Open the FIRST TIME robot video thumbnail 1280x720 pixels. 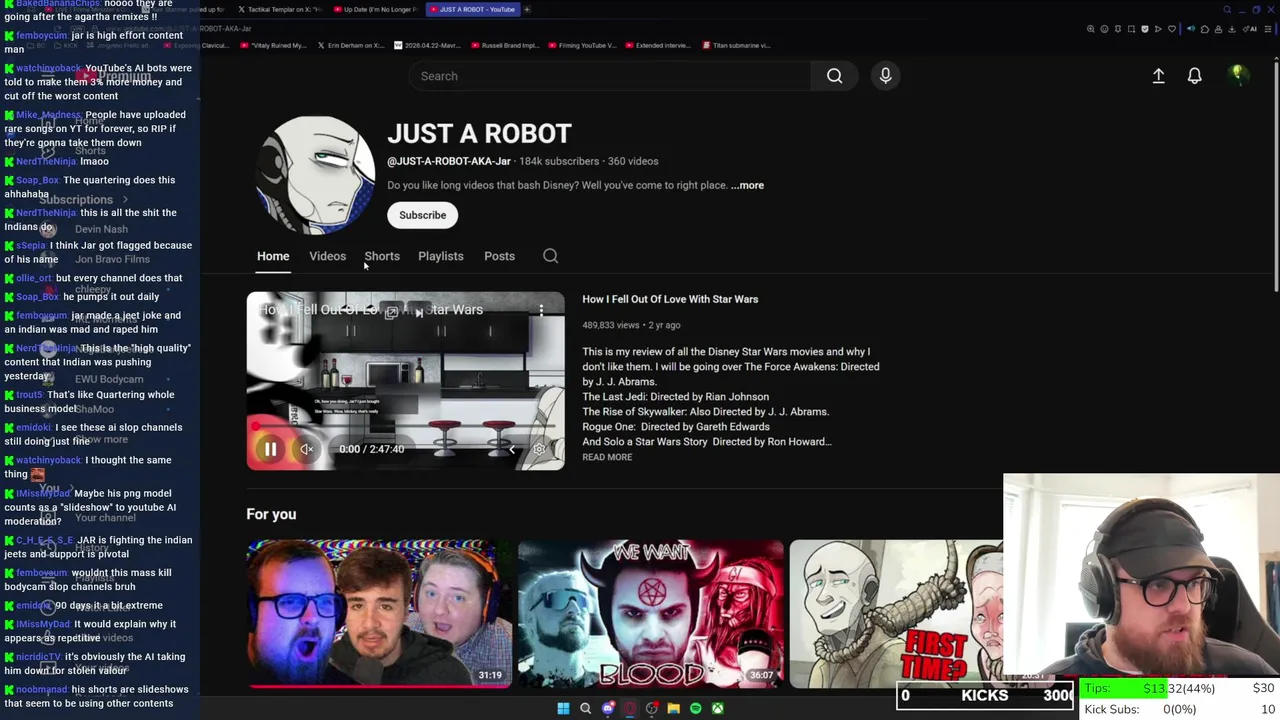(895, 613)
